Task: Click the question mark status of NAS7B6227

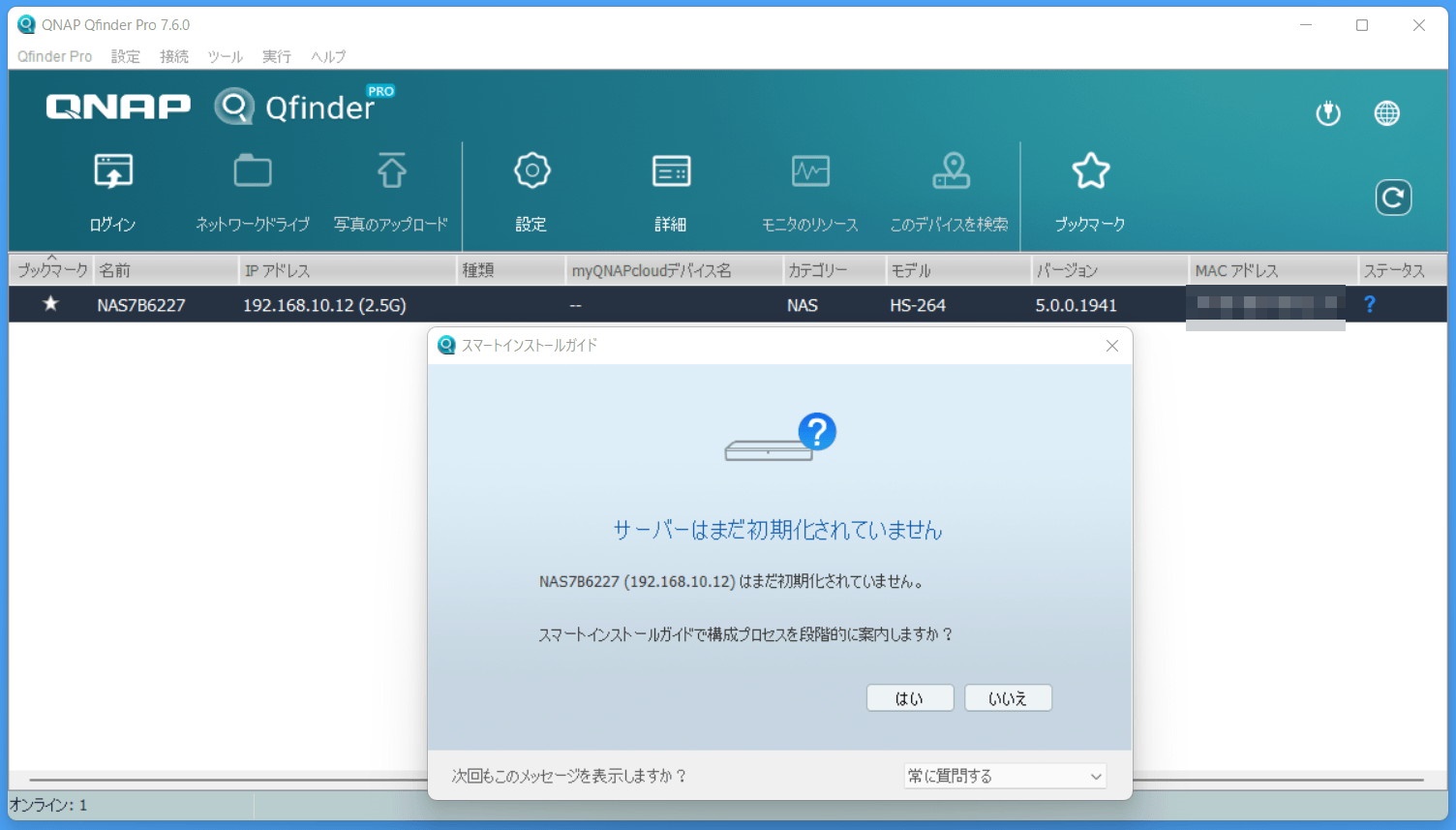Action: click(x=1369, y=304)
